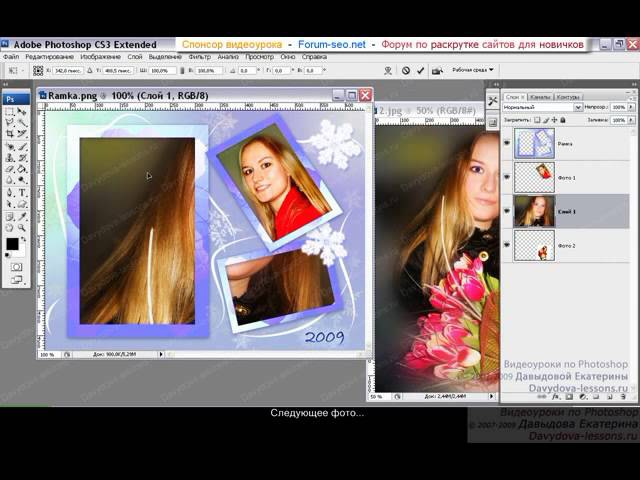Open Ramka.png status bar info arrow
Image resolution: width=640 pixels, height=480 pixels.
click(161, 354)
